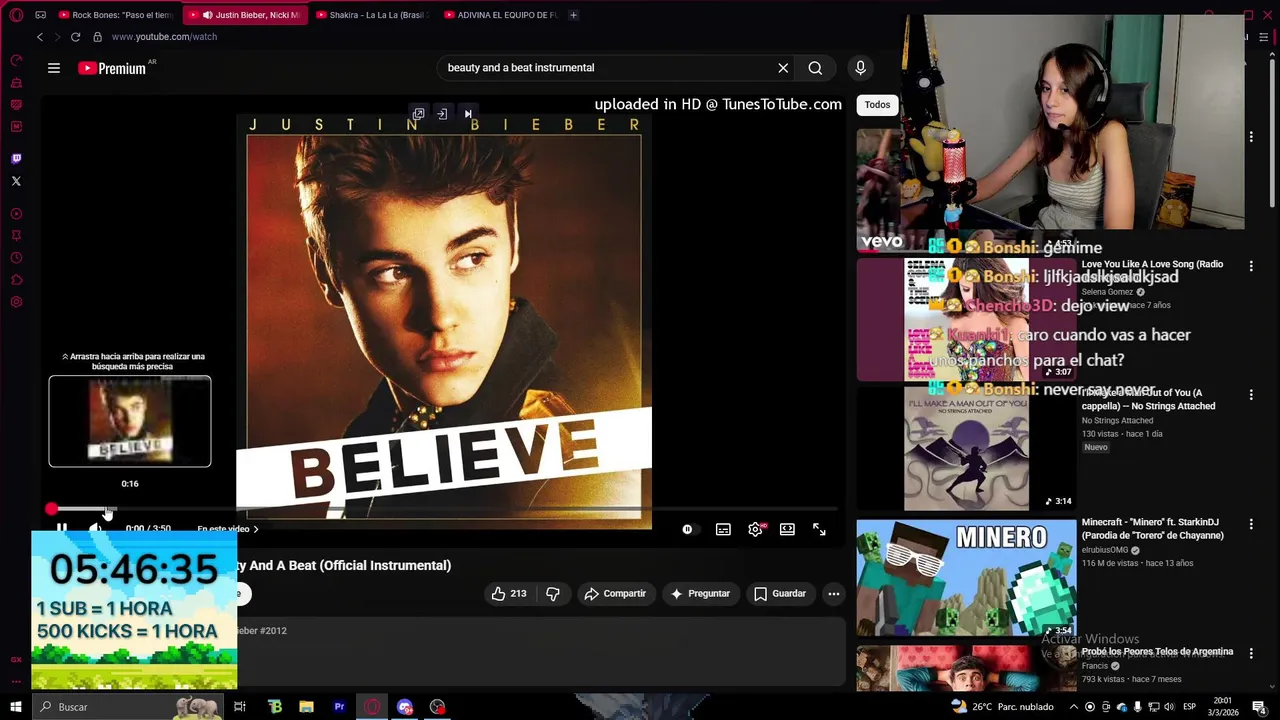Open options for Love You Like A Love Song

1251,266
